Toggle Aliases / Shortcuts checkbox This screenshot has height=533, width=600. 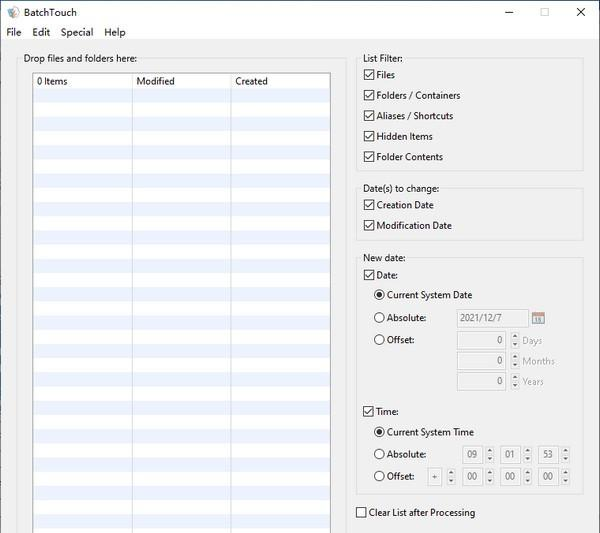click(x=369, y=116)
